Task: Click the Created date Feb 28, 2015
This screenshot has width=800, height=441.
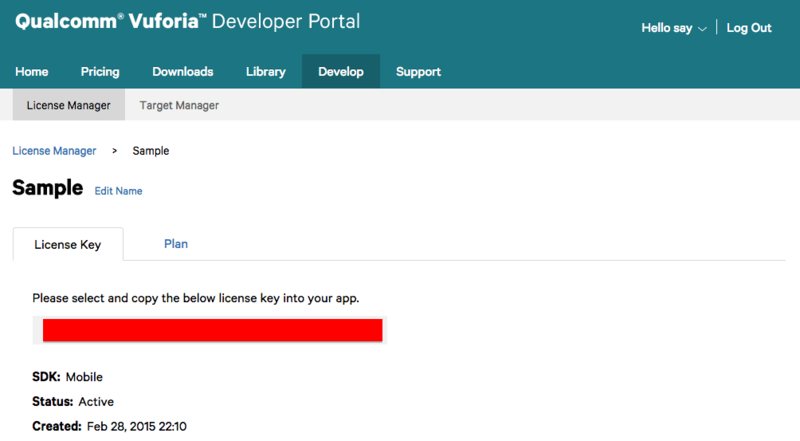Action: [x=137, y=426]
